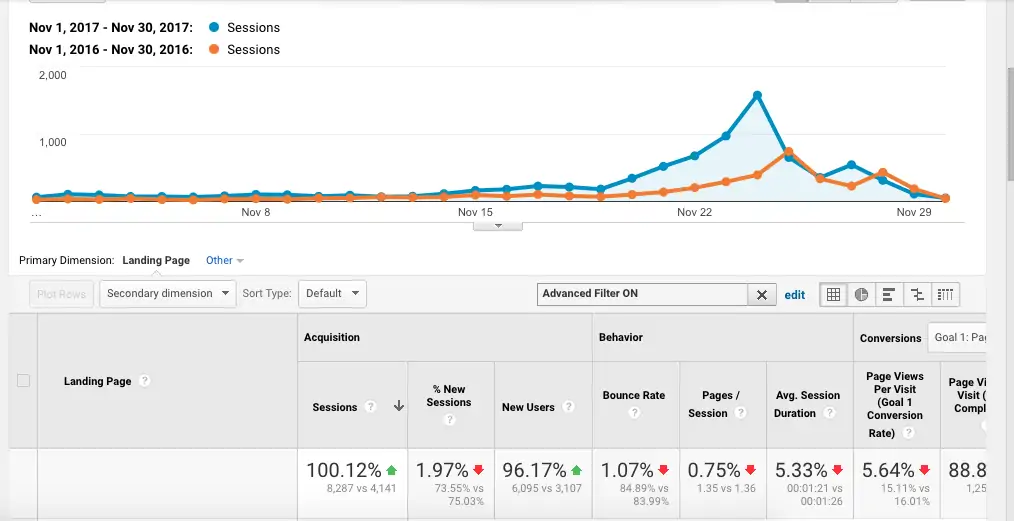Click the Conversions group header
Image resolution: width=1014 pixels, height=521 pixels.
click(890, 338)
